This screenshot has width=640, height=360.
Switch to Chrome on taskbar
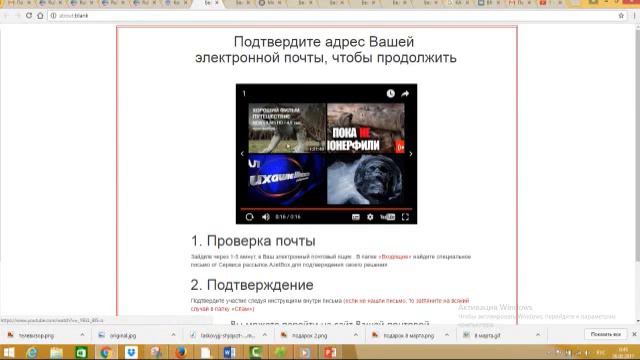[106, 352]
